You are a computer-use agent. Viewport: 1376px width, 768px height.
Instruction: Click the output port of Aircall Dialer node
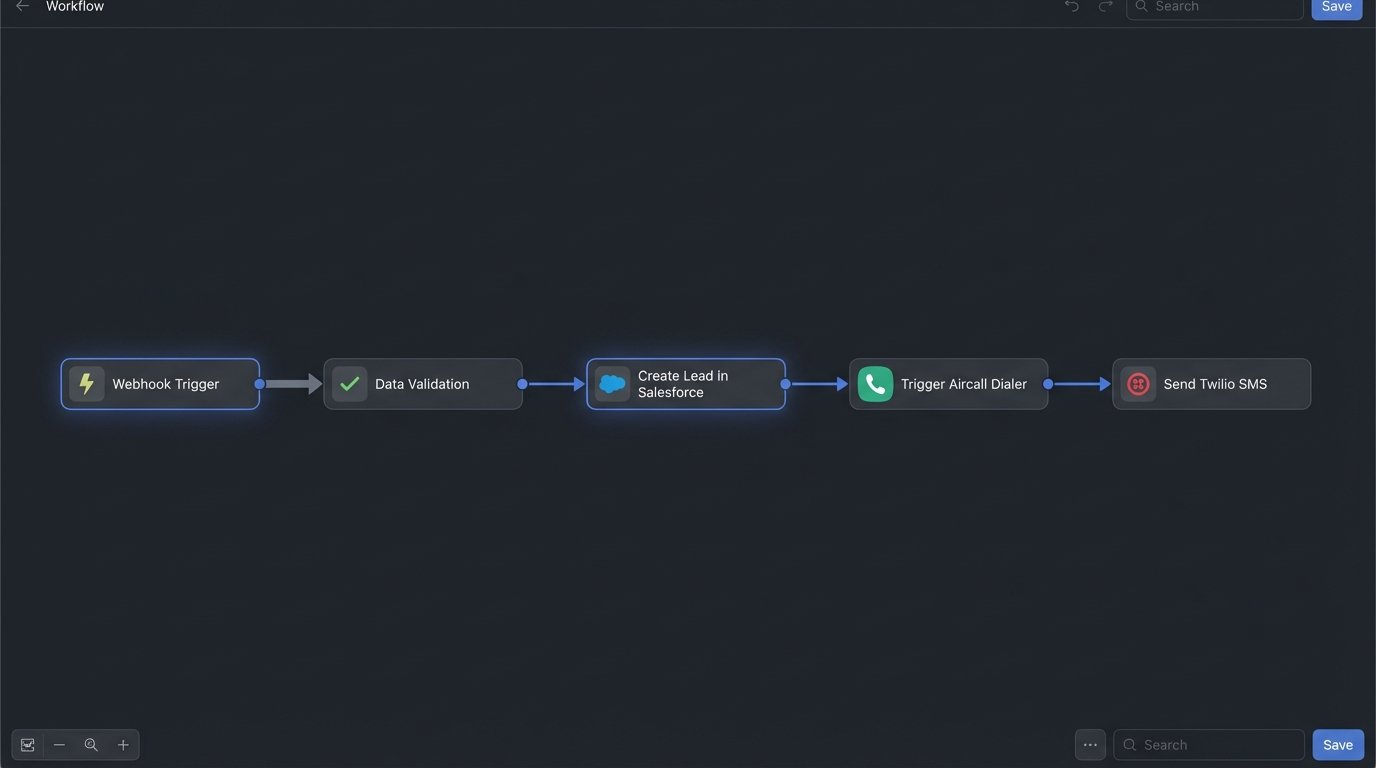[x=1048, y=384]
